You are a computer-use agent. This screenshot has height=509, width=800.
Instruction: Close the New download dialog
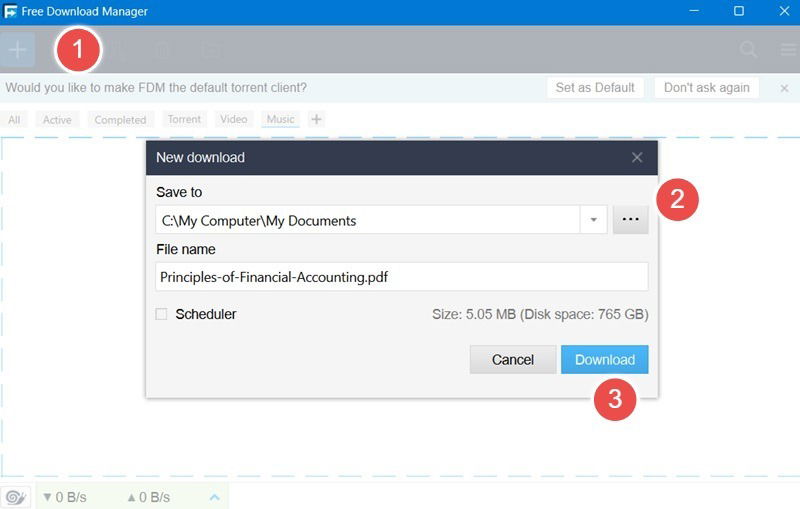[x=637, y=158]
